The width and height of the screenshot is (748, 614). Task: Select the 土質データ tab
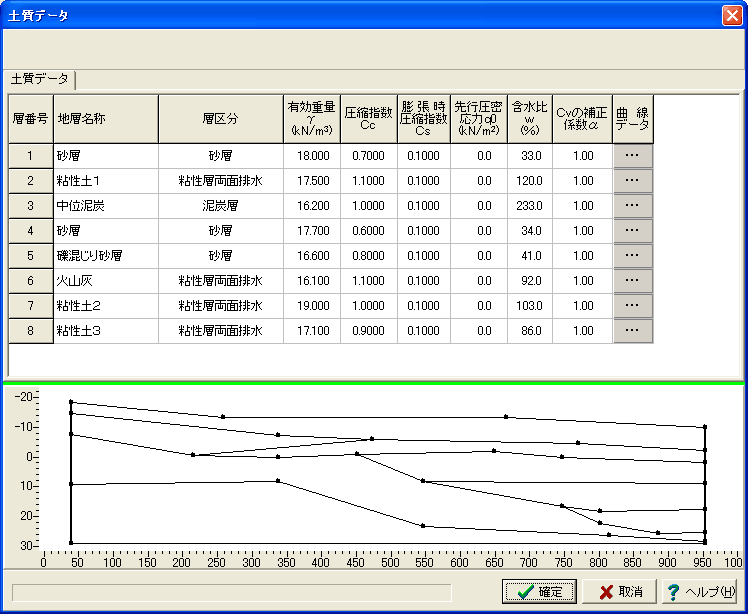pos(41,79)
